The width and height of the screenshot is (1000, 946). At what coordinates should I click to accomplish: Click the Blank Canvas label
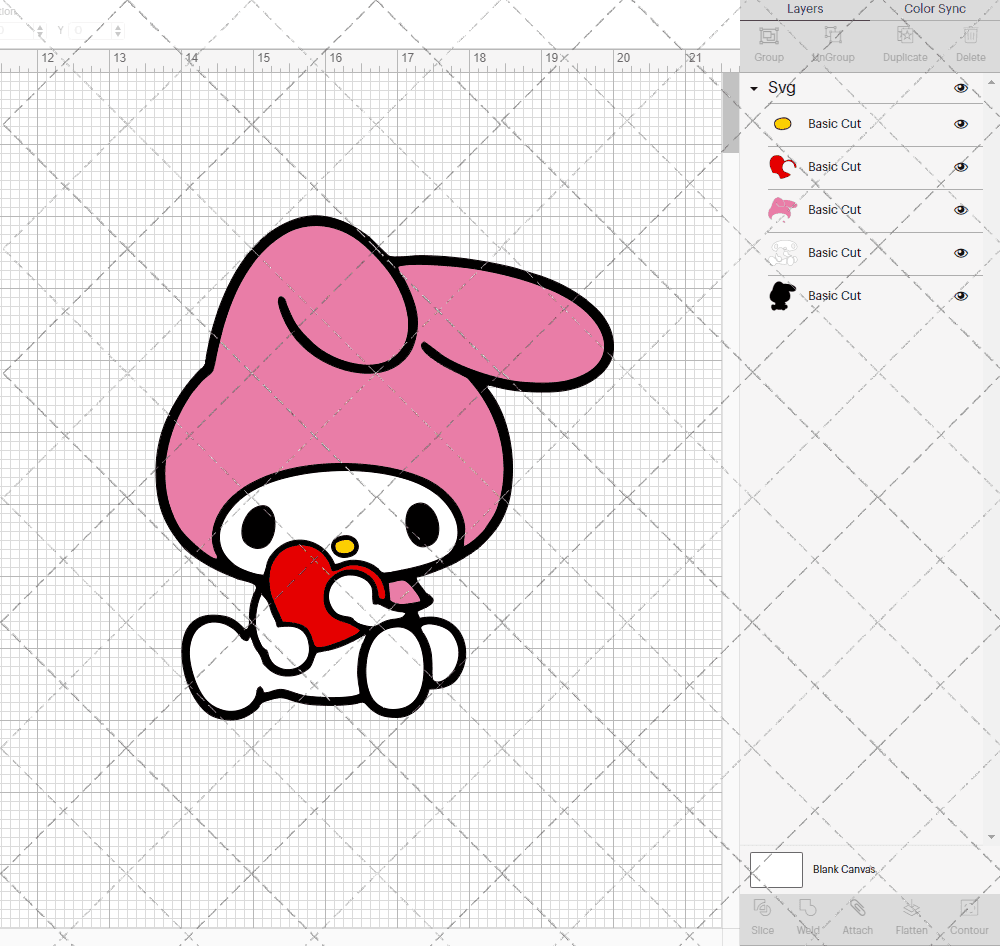tap(844, 869)
